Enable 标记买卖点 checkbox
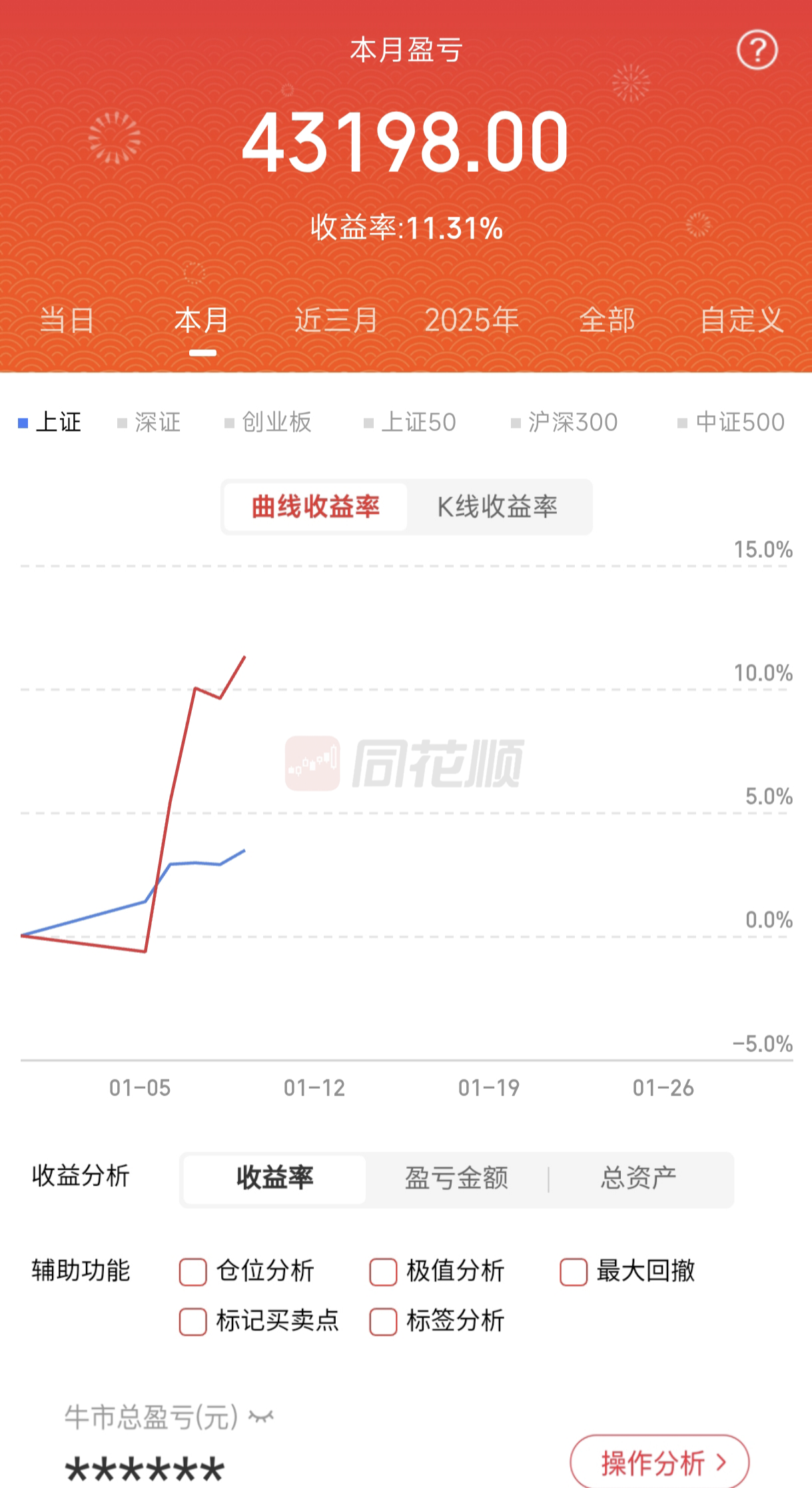The height and width of the screenshot is (1488, 812). 193,1321
